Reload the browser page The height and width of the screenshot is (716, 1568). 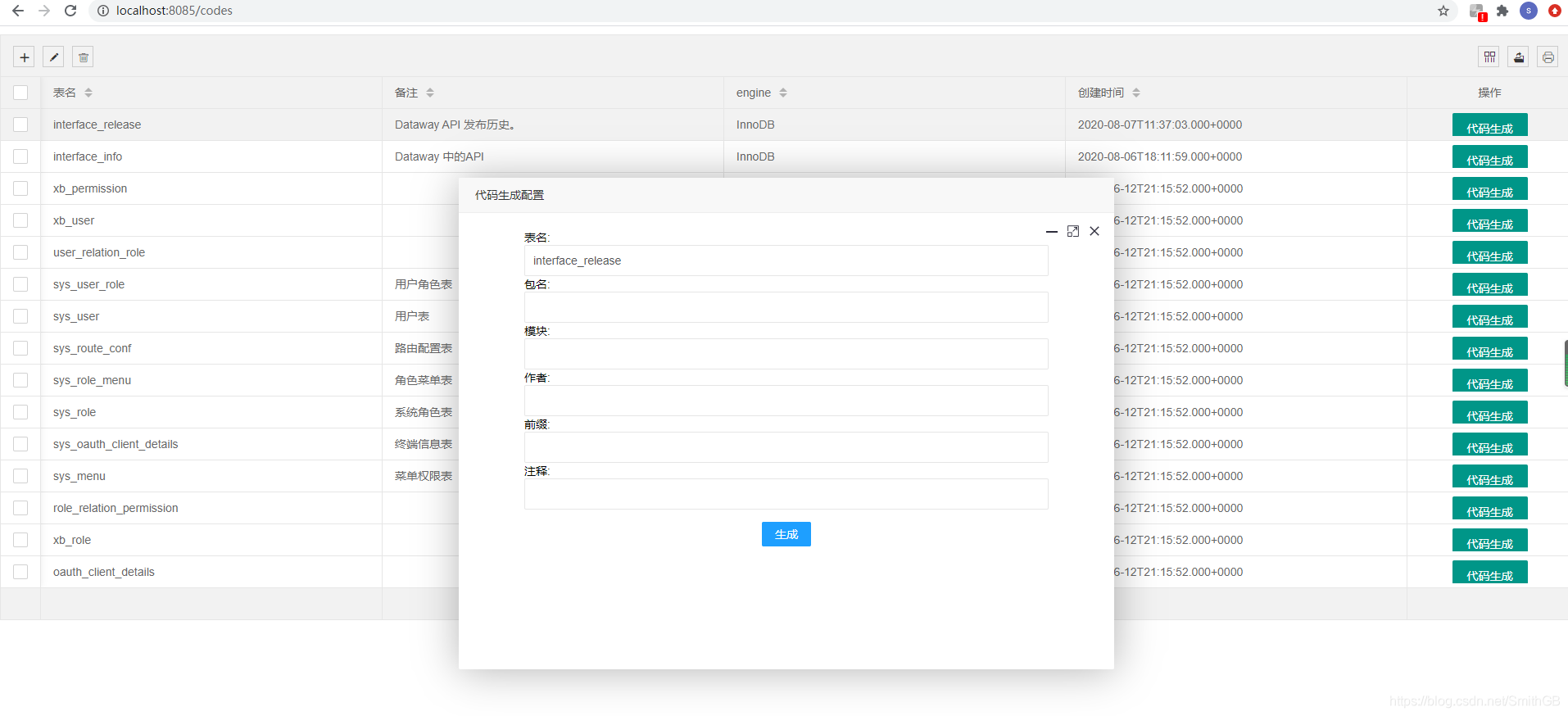(x=70, y=11)
